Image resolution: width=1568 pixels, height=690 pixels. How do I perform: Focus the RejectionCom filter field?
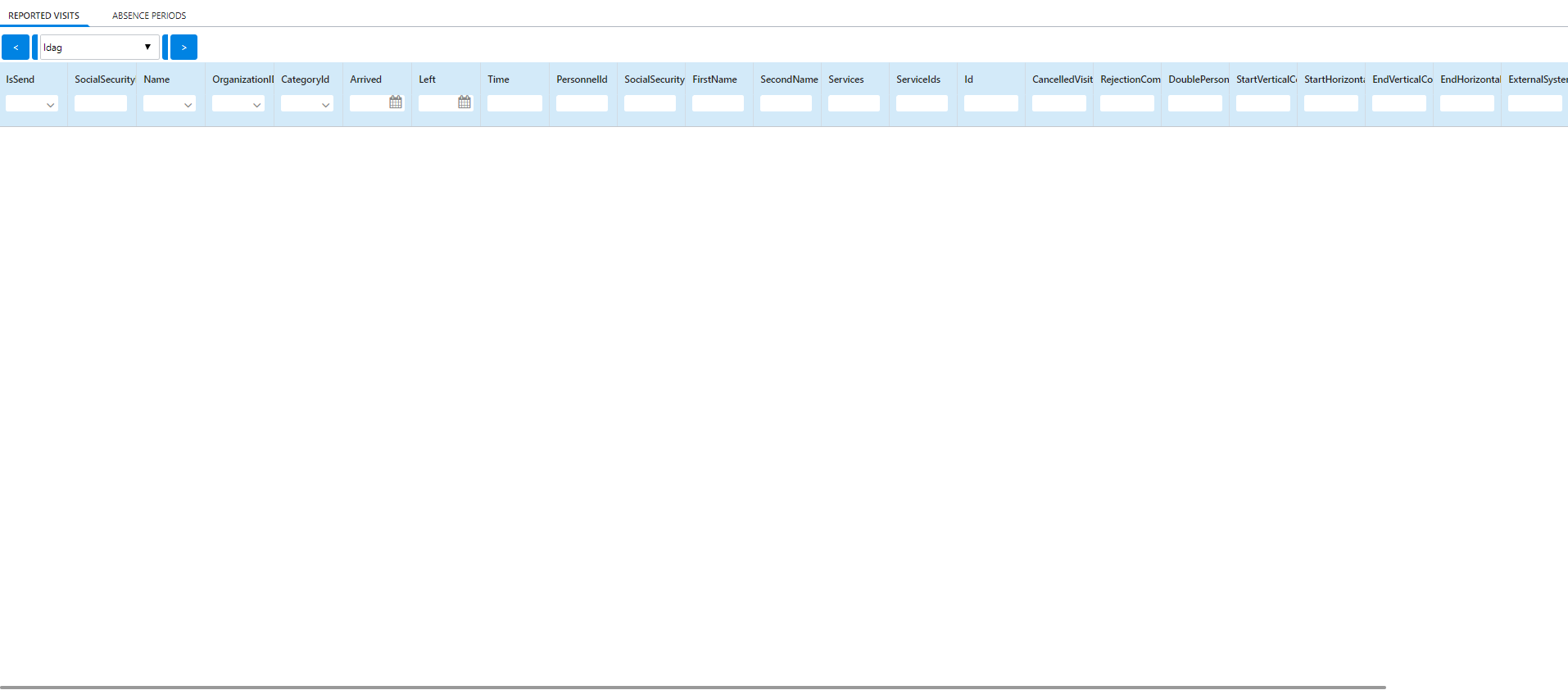point(1127,103)
